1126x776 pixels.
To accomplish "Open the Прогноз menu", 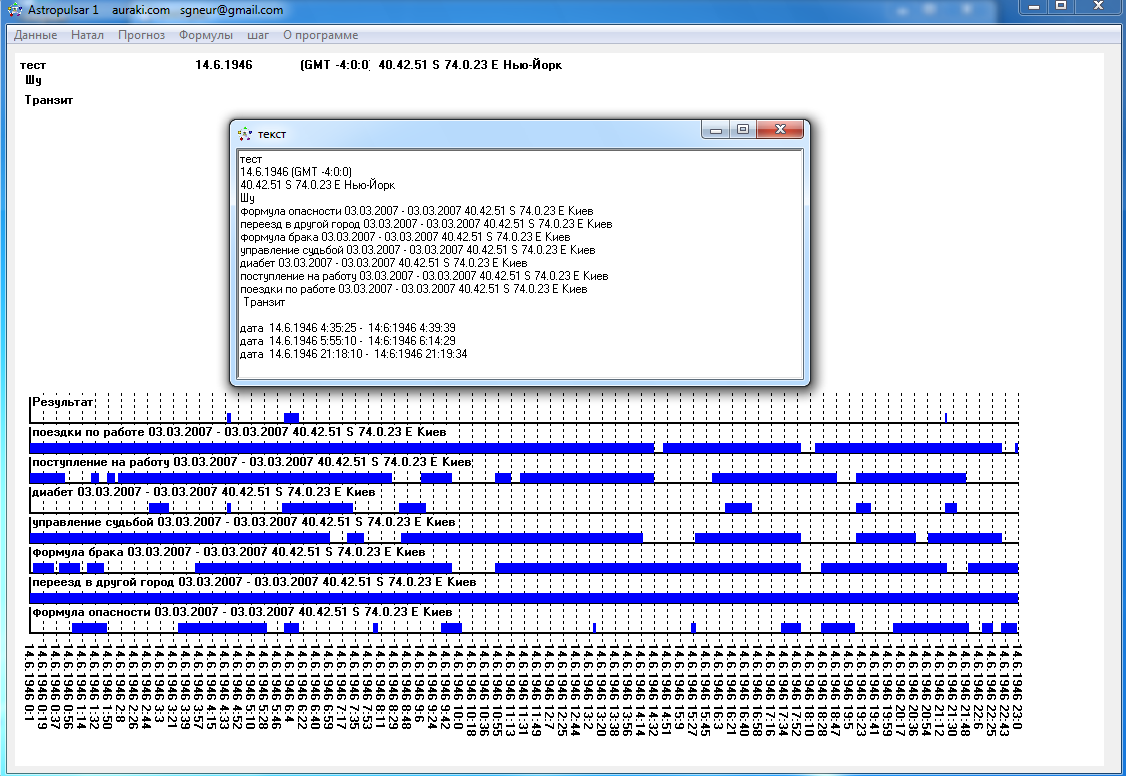I will (x=141, y=35).
